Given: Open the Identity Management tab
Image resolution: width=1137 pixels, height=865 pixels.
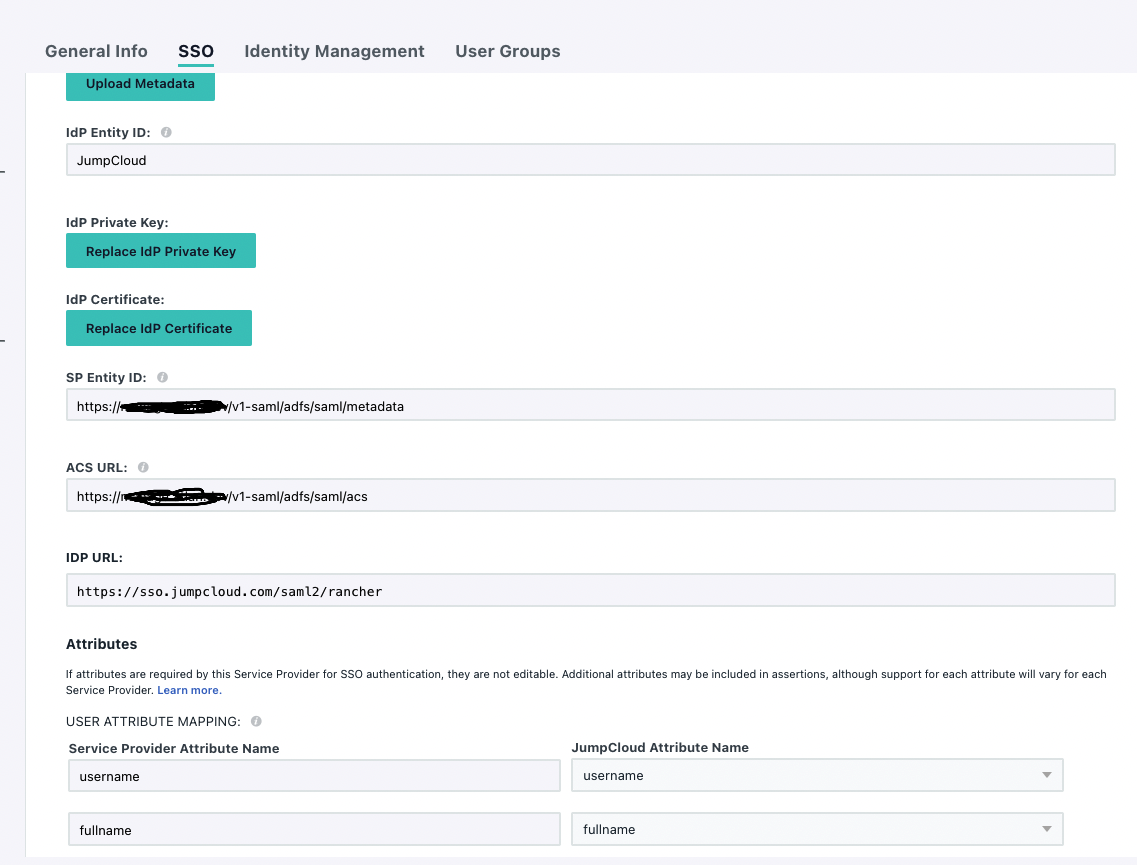Looking at the screenshot, I should tap(334, 51).
